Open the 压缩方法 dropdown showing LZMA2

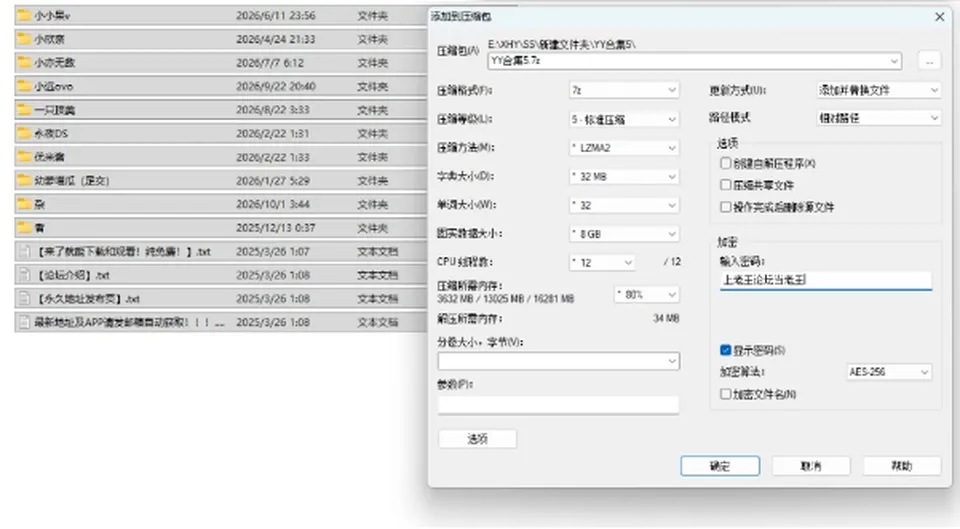(x=624, y=148)
